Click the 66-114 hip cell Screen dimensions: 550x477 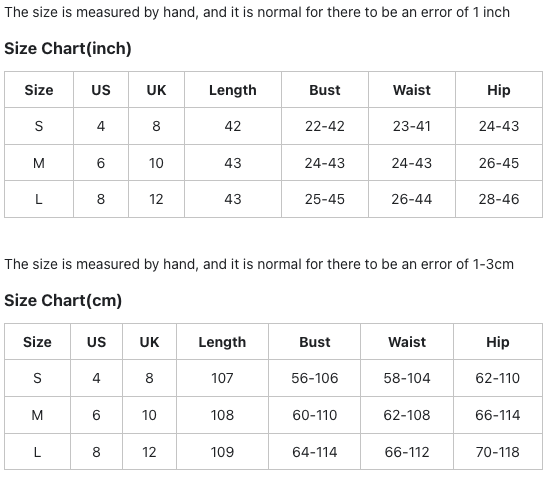(498, 415)
